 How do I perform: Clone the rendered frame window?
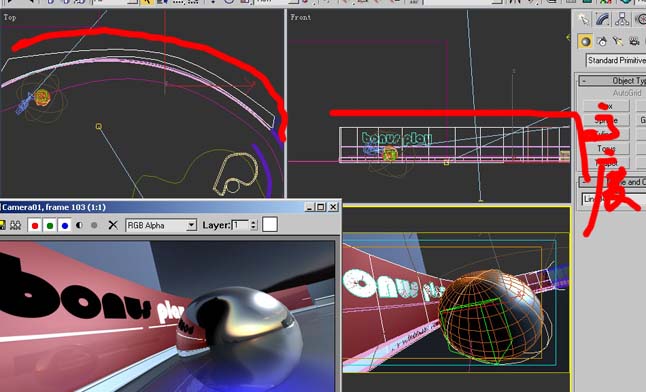coord(15,225)
